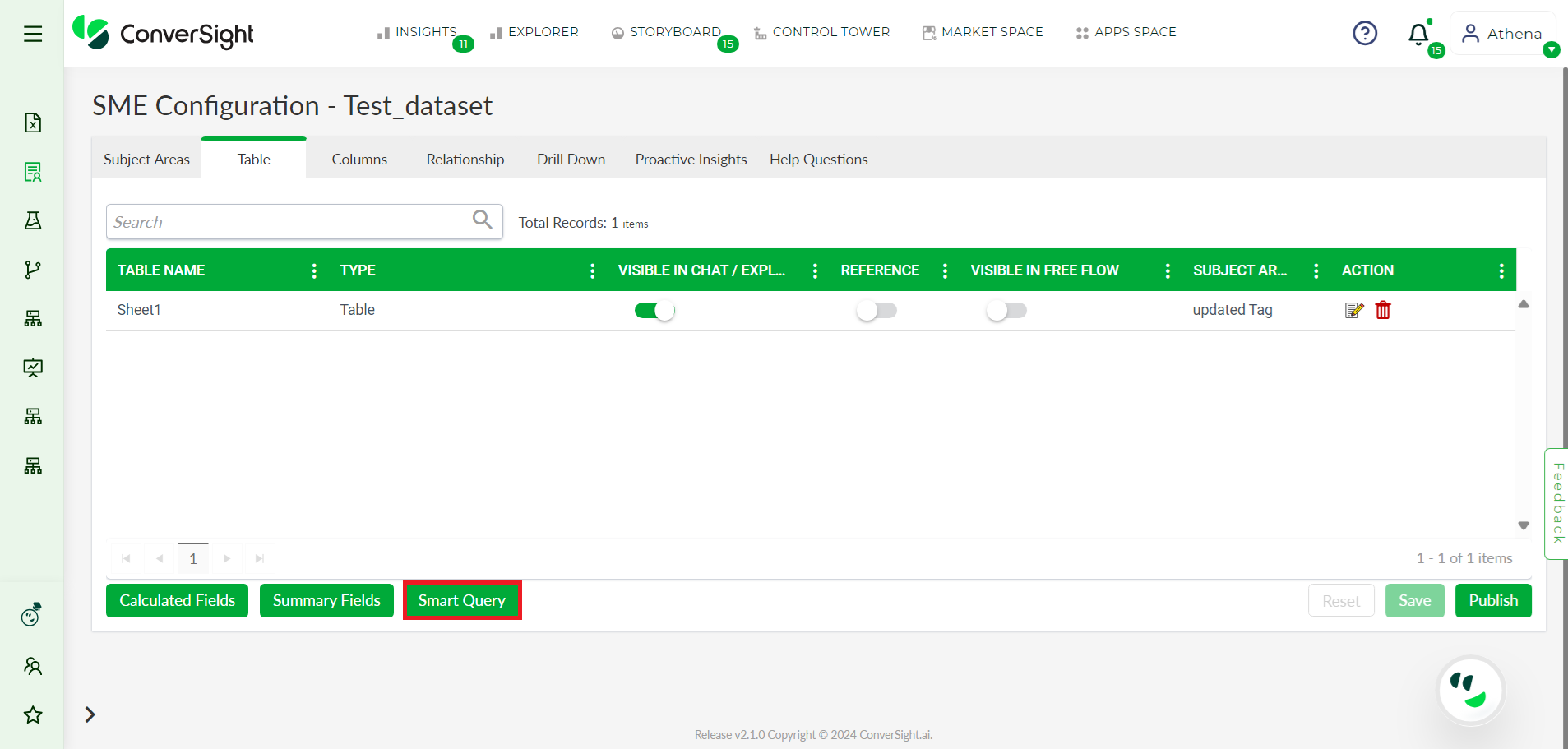Viewport: 1568px width, 749px height.
Task: Open the document search sidebar icon
Action: [x=33, y=172]
